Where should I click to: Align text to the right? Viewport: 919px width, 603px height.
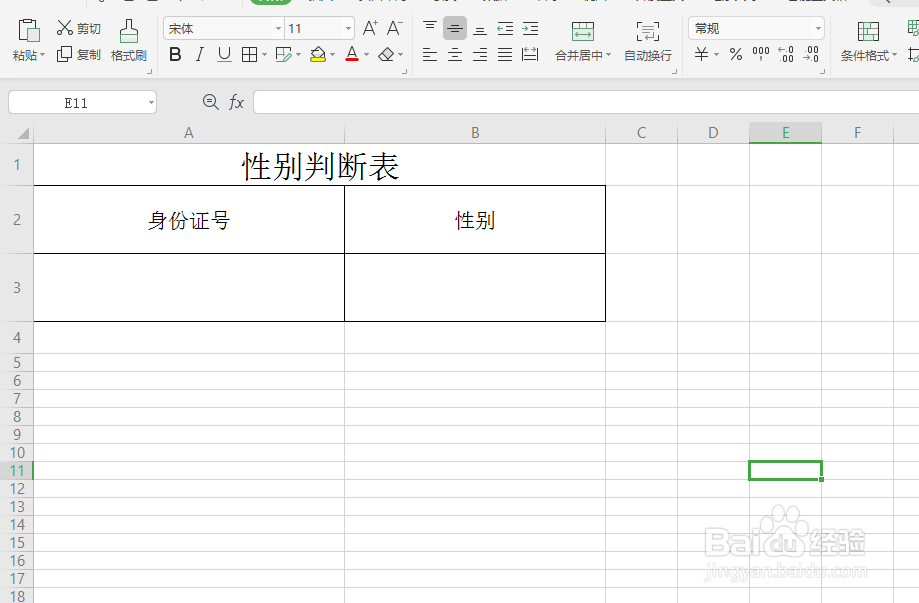[x=480, y=54]
